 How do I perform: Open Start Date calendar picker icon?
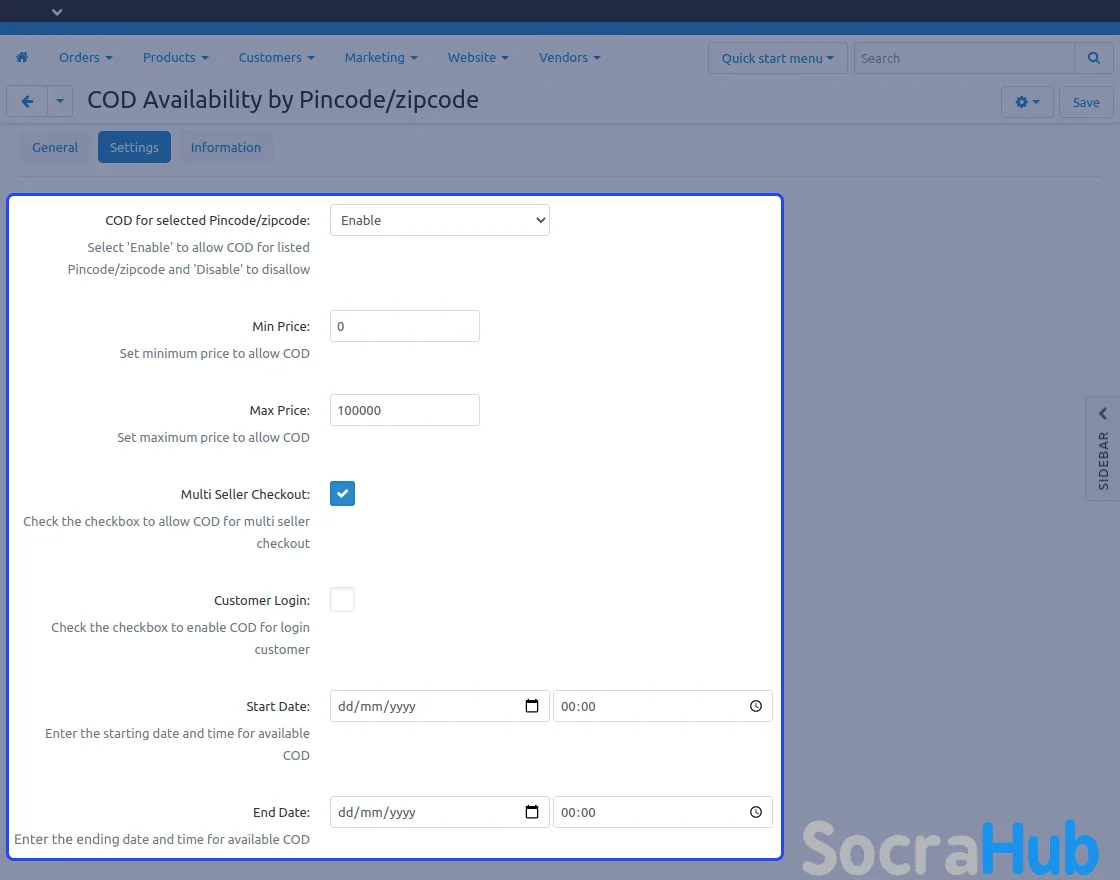click(532, 706)
